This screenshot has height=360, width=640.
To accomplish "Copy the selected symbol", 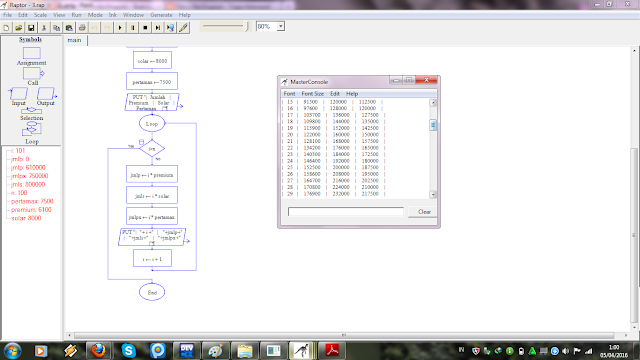I will click(x=56, y=28).
